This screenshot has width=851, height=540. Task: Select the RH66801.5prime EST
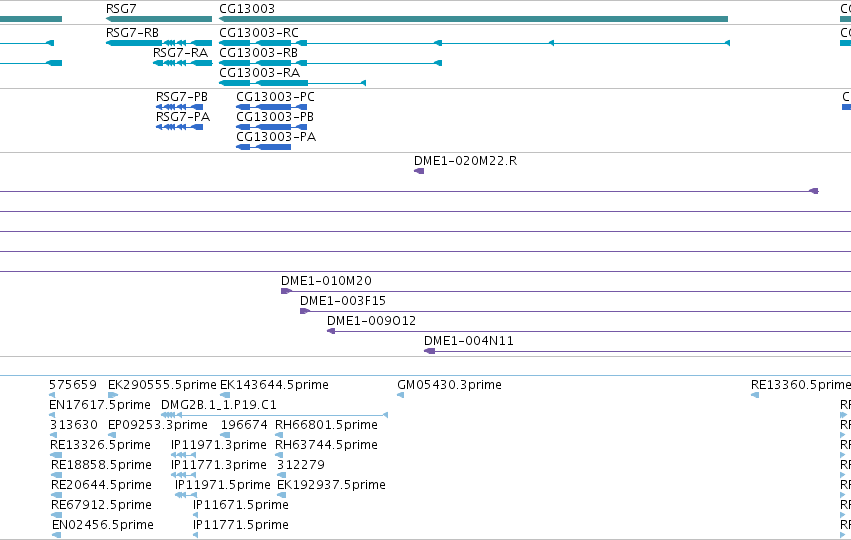point(326,425)
